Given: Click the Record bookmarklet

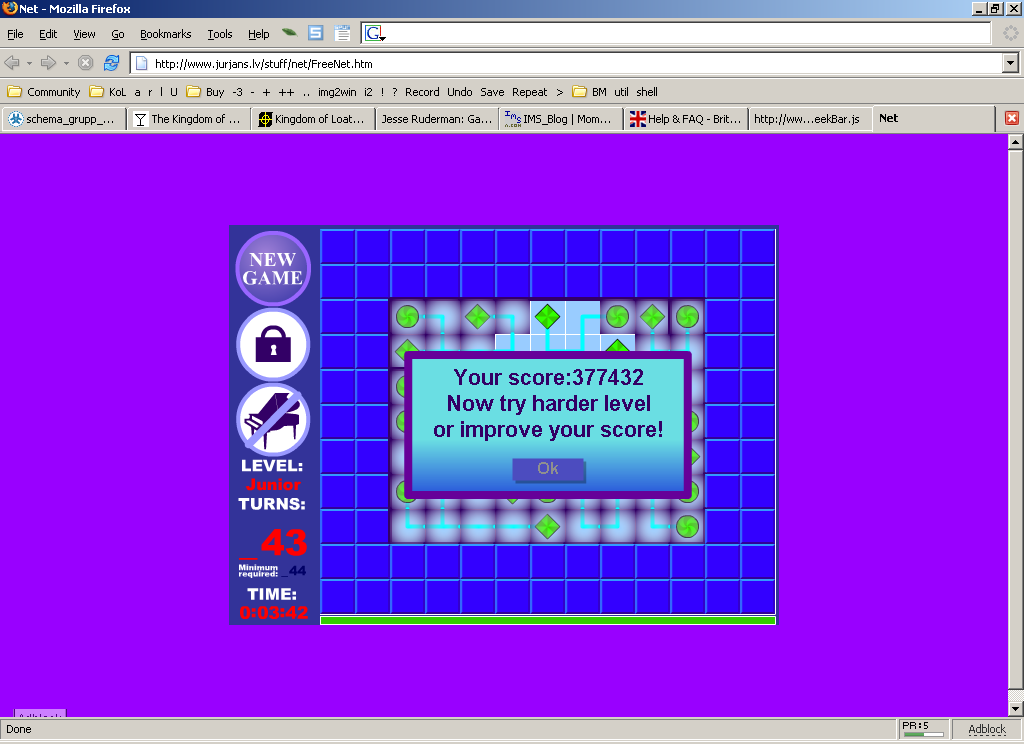Looking at the screenshot, I should coord(422,92).
